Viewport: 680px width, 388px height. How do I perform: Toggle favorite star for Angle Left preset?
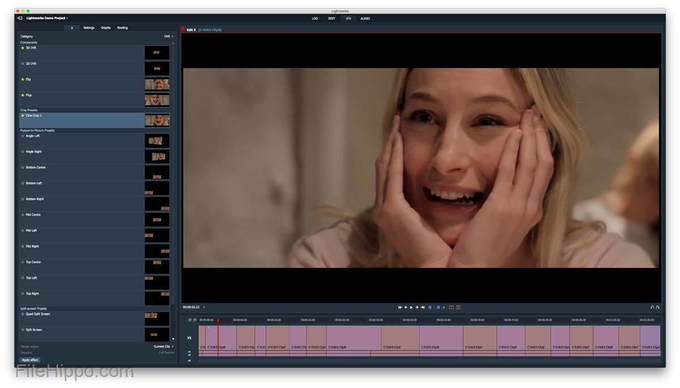[23, 136]
